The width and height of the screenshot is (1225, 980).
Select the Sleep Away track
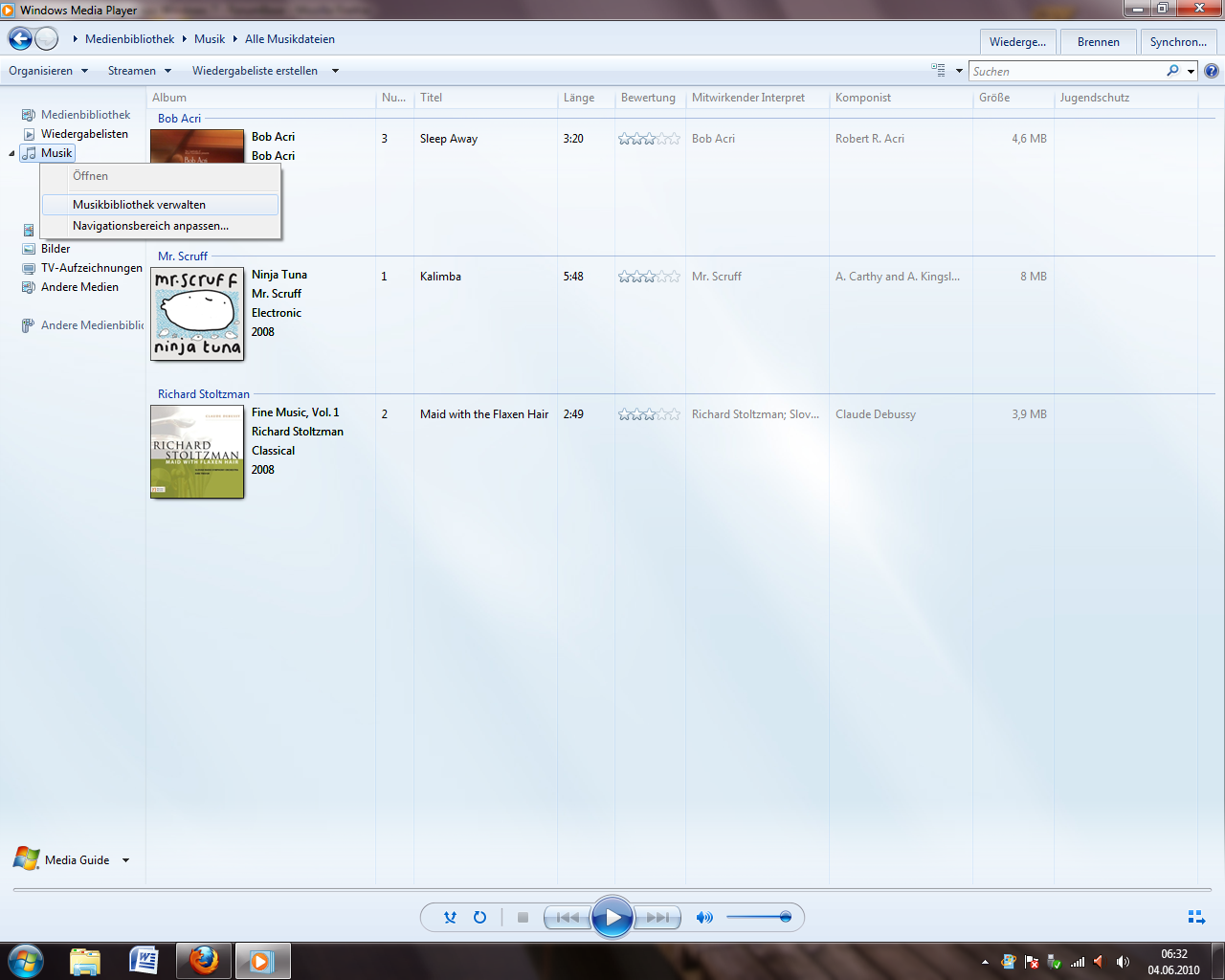[x=449, y=139]
